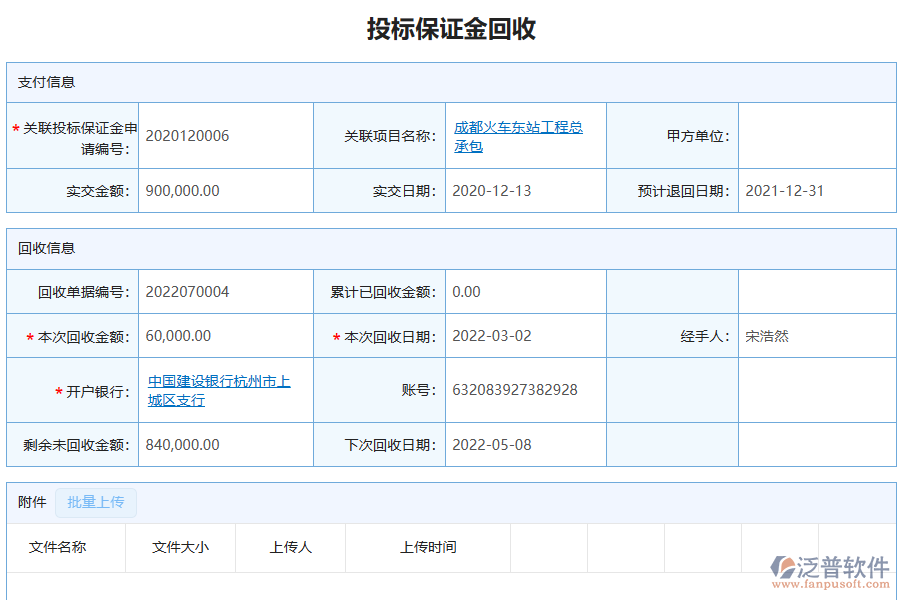Expand the 附件 attachment section
Image resolution: width=900 pixels, height=600 pixels.
pos(27,503)
